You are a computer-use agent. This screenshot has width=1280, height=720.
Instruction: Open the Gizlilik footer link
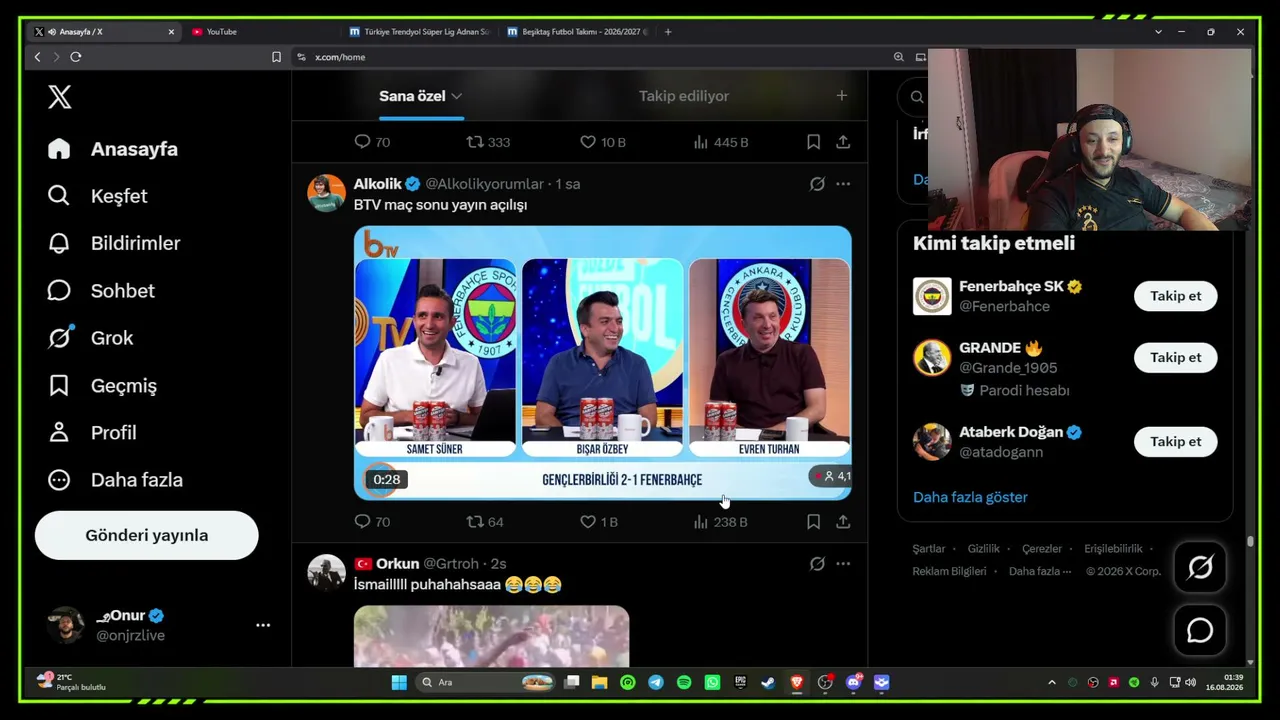pyautogui.click(x=984, y=549)
